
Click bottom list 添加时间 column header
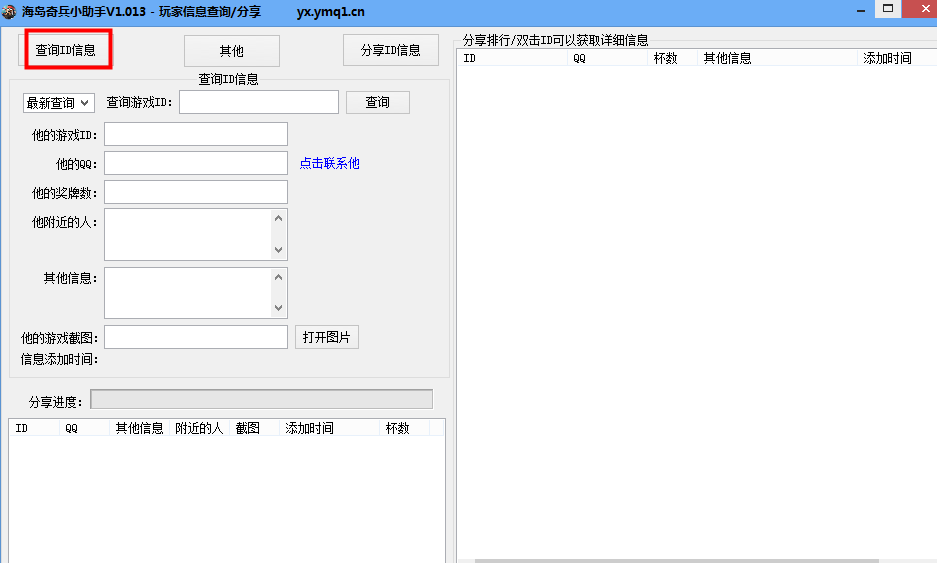pos(329,428)
